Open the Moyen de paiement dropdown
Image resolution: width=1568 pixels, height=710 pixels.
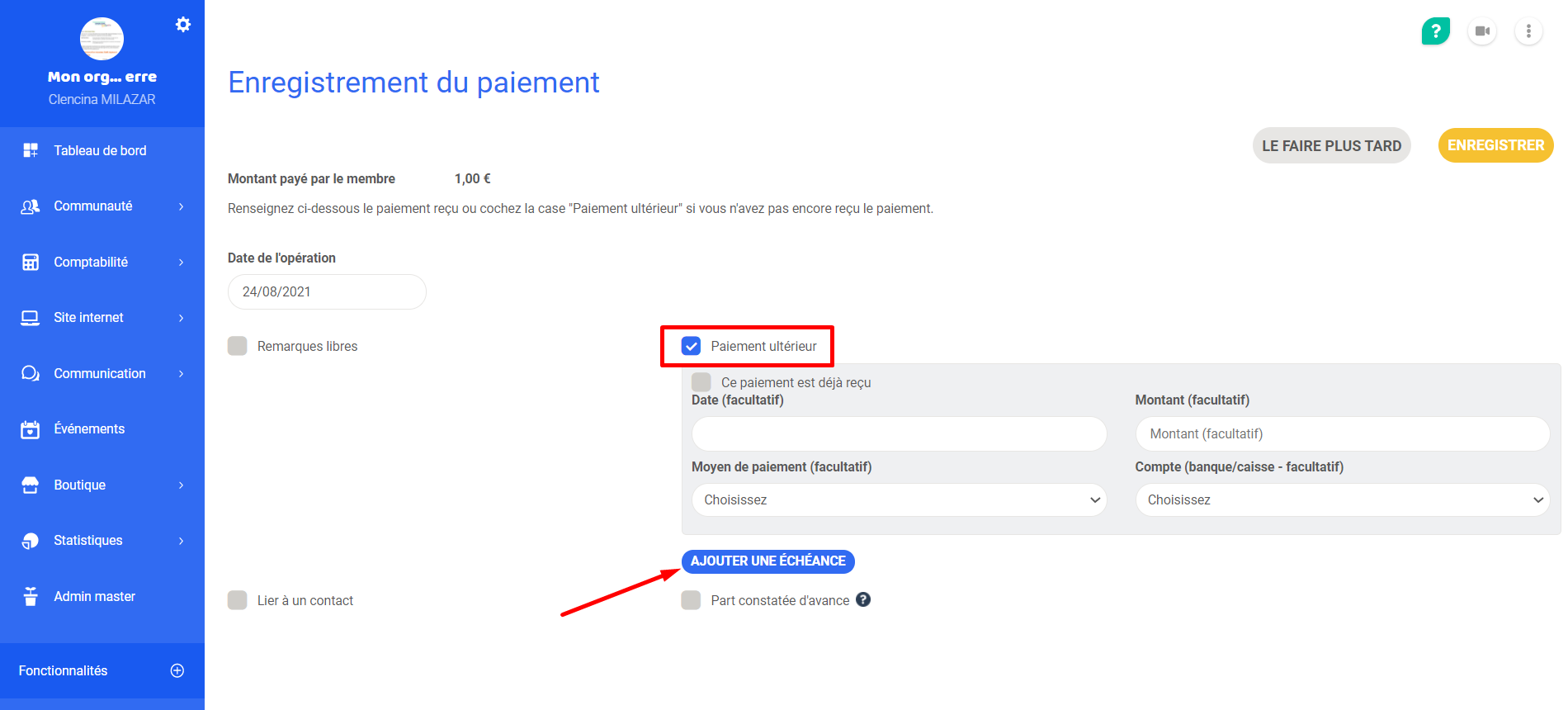[899, 500]
